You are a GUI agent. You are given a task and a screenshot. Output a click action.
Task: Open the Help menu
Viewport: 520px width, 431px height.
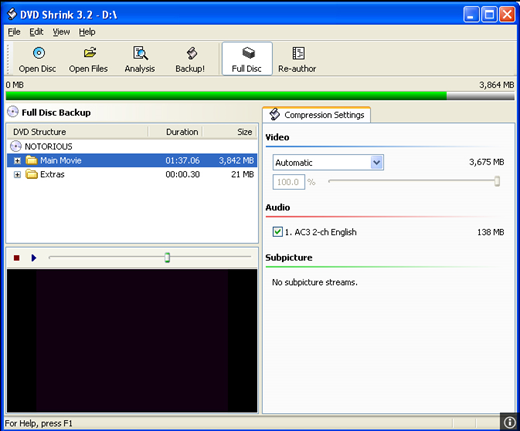click(87, 32)
